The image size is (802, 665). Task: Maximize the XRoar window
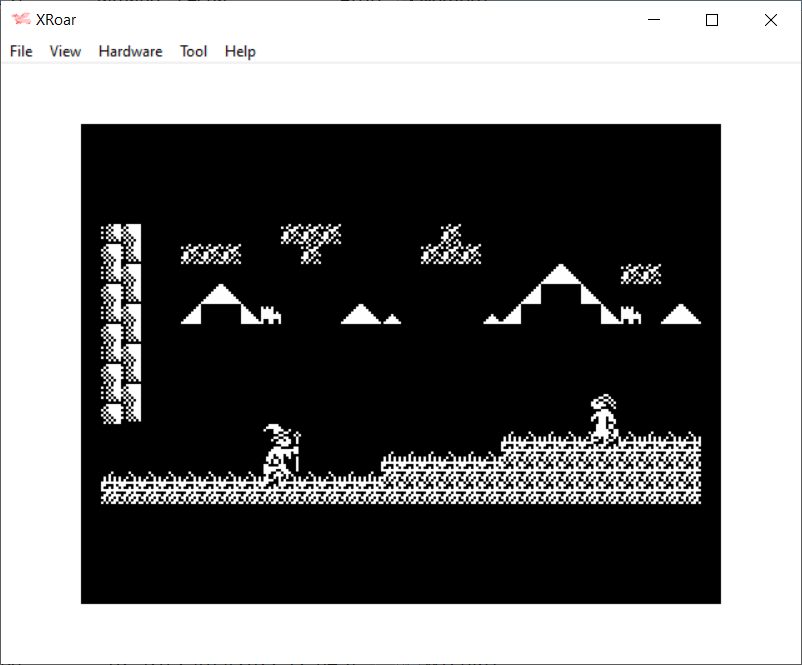(x=712, y=20)
